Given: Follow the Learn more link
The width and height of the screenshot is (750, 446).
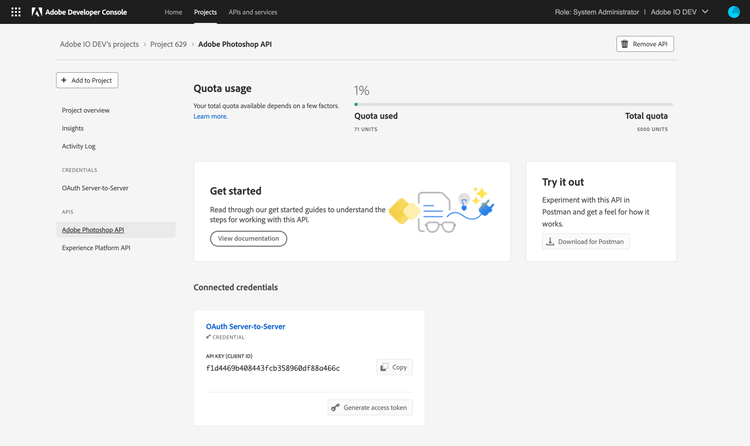Looking at the screenshot, I should point(210,116).
